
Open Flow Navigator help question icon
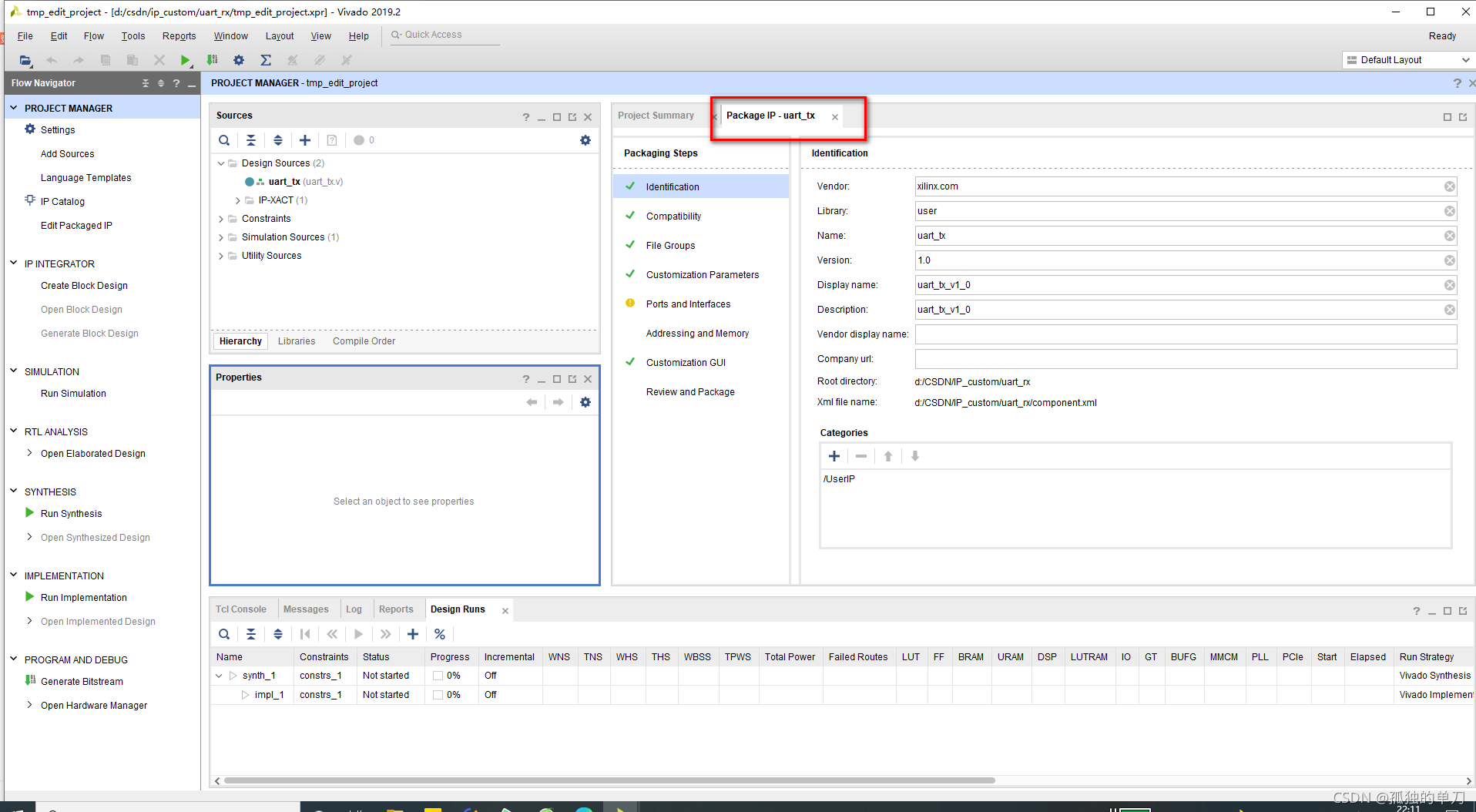click(x=176, y=83)
